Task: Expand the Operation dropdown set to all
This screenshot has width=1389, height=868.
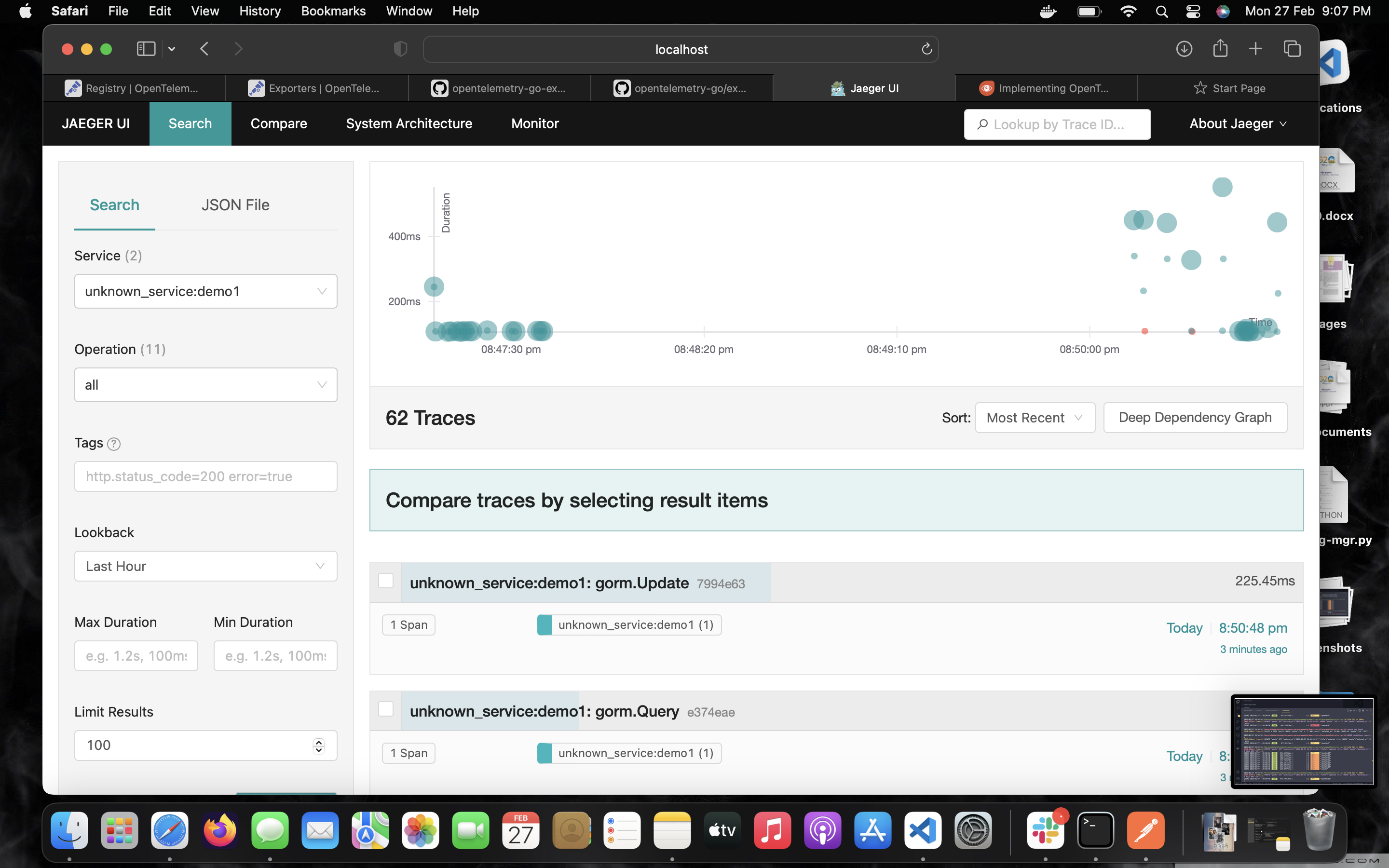Action: pos(205,385)
